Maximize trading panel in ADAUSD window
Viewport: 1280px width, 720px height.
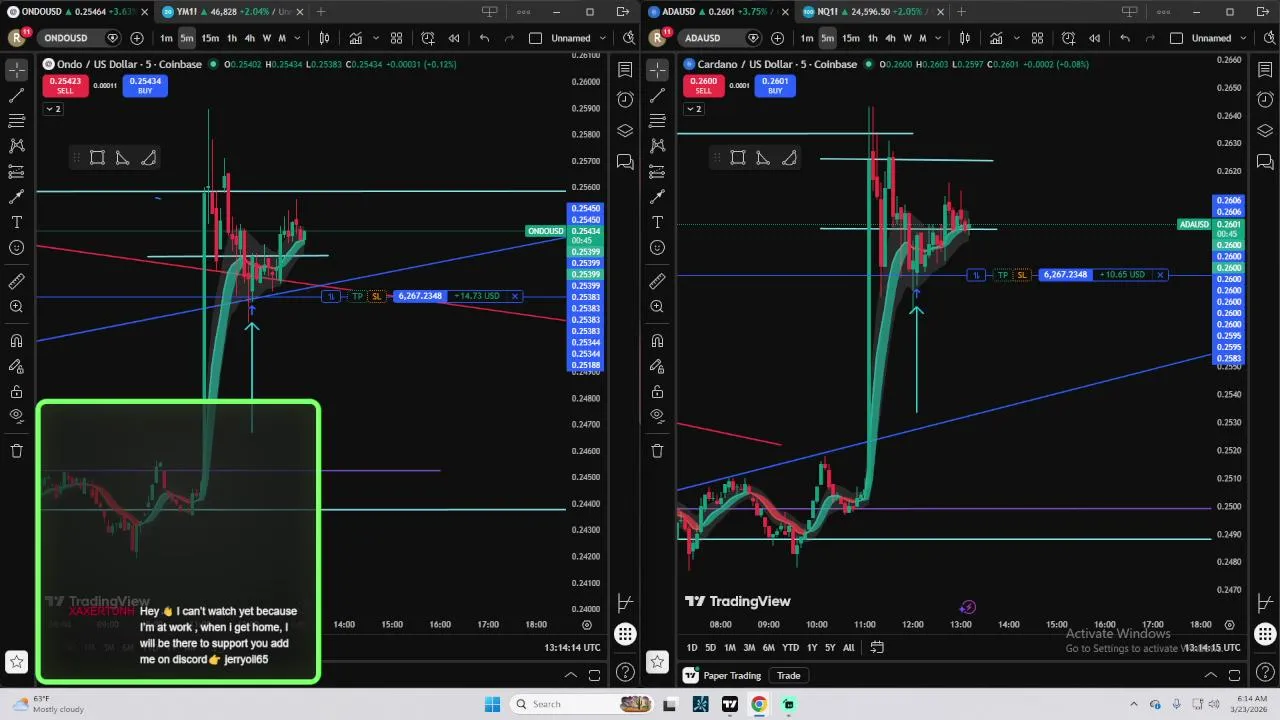point(1235,675)
